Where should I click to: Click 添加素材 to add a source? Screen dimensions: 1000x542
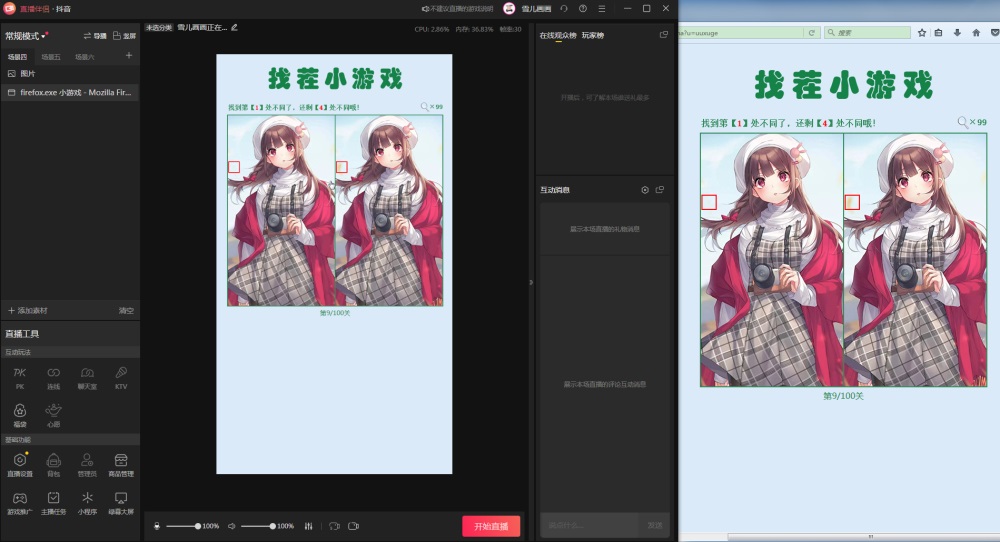point(28,311)
